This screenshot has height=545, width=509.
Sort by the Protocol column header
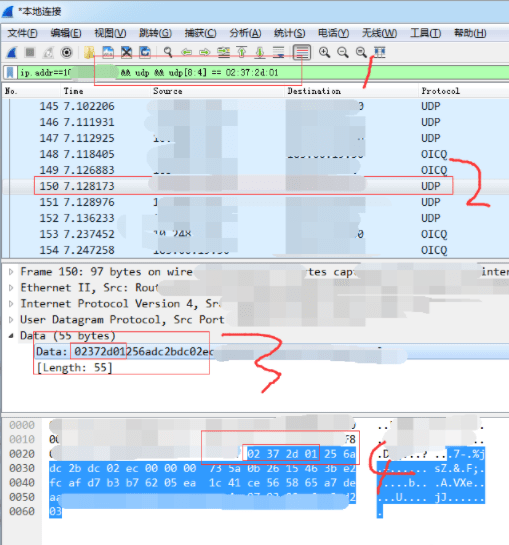pos(441,91)
